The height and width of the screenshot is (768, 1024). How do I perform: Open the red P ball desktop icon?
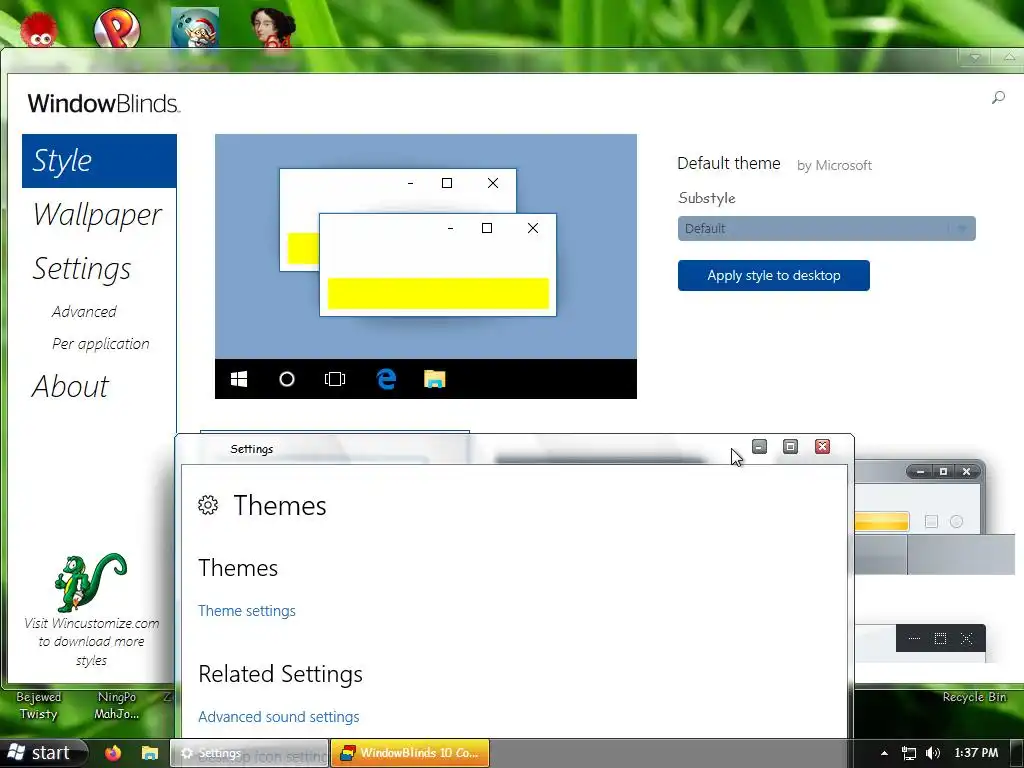pos(117,28)
